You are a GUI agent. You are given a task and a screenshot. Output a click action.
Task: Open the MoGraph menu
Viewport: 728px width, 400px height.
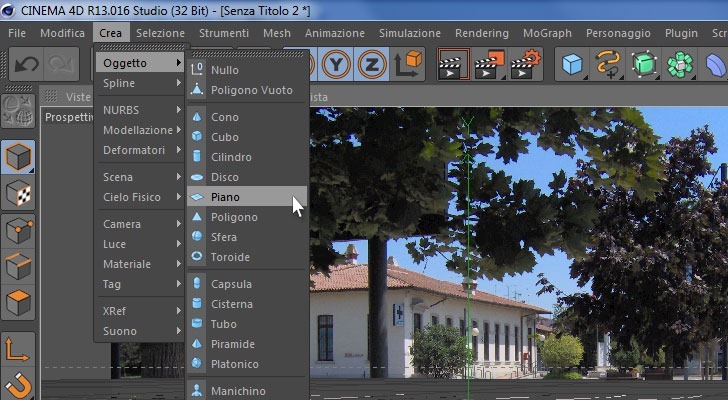547,33
